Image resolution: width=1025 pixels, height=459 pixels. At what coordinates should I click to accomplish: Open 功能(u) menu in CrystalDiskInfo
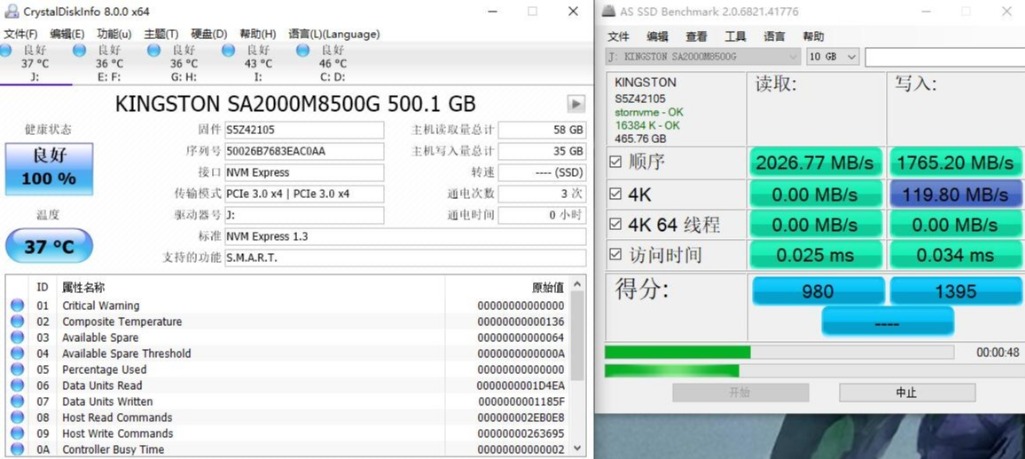pos(114,34)
